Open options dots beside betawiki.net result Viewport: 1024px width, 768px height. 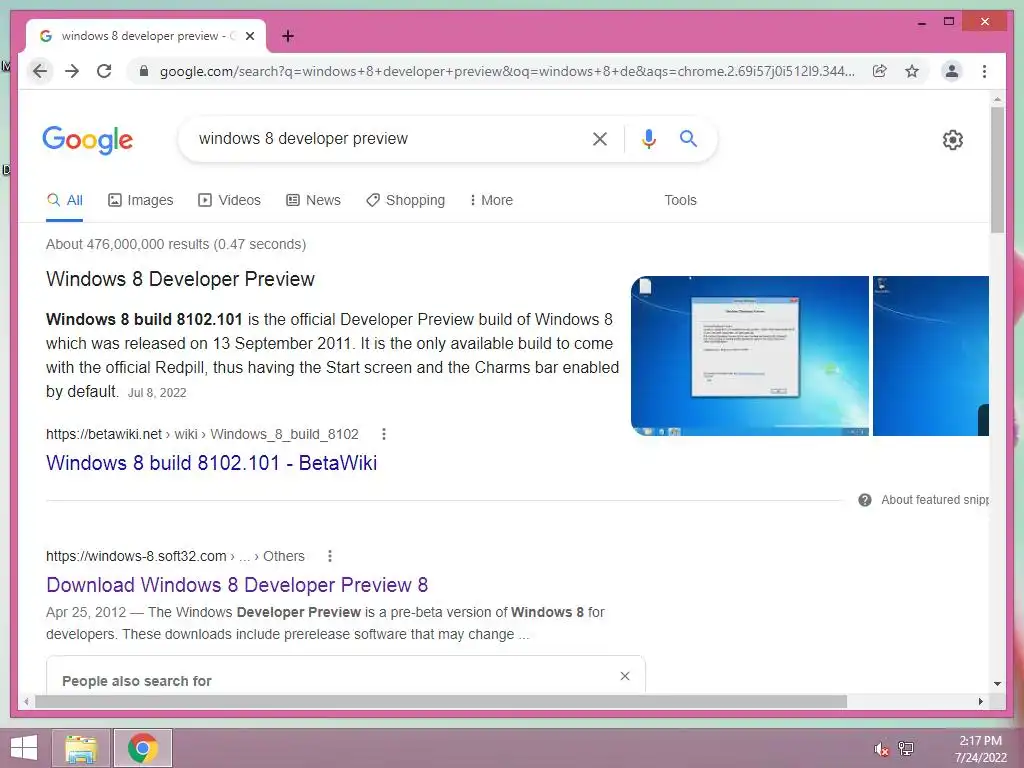tap(384, 434)
